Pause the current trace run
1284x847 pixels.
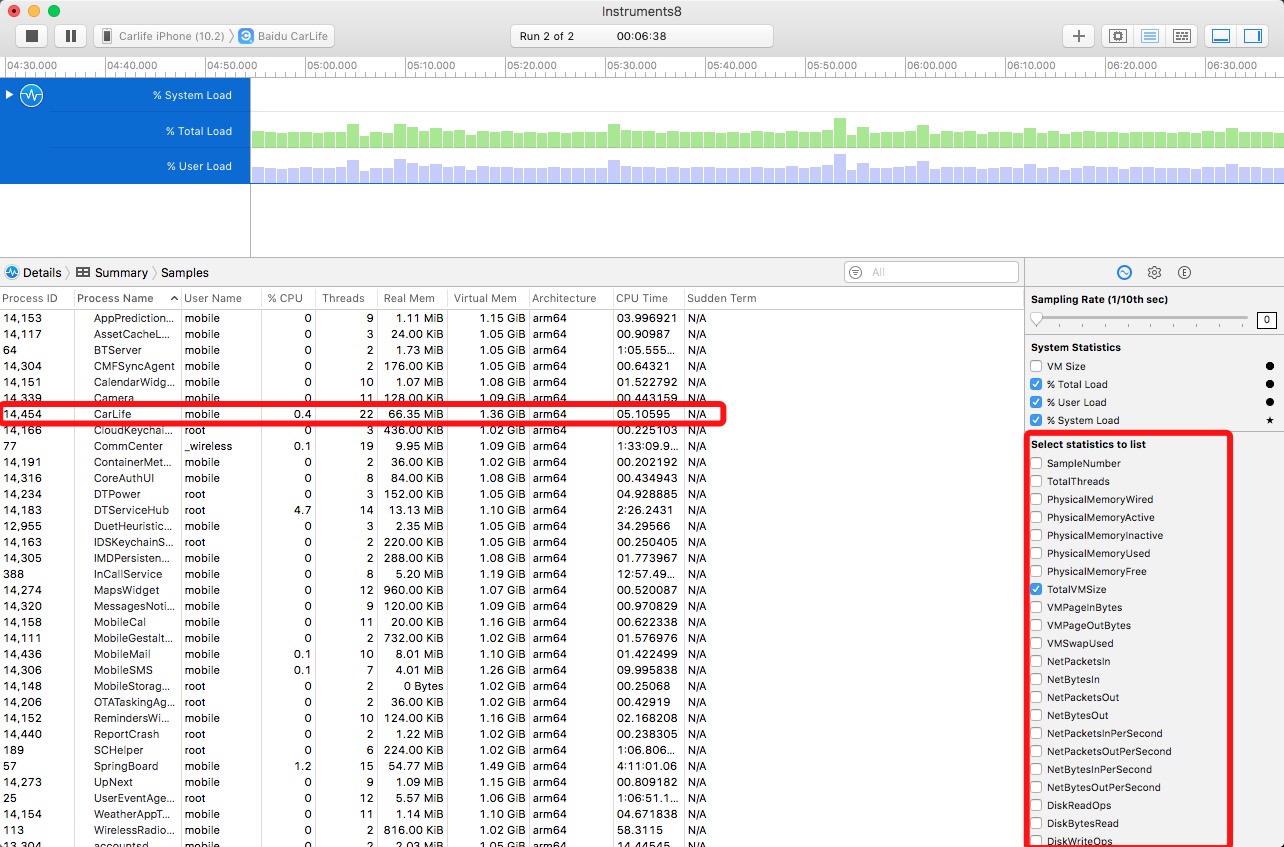click(x=70, y=36)
